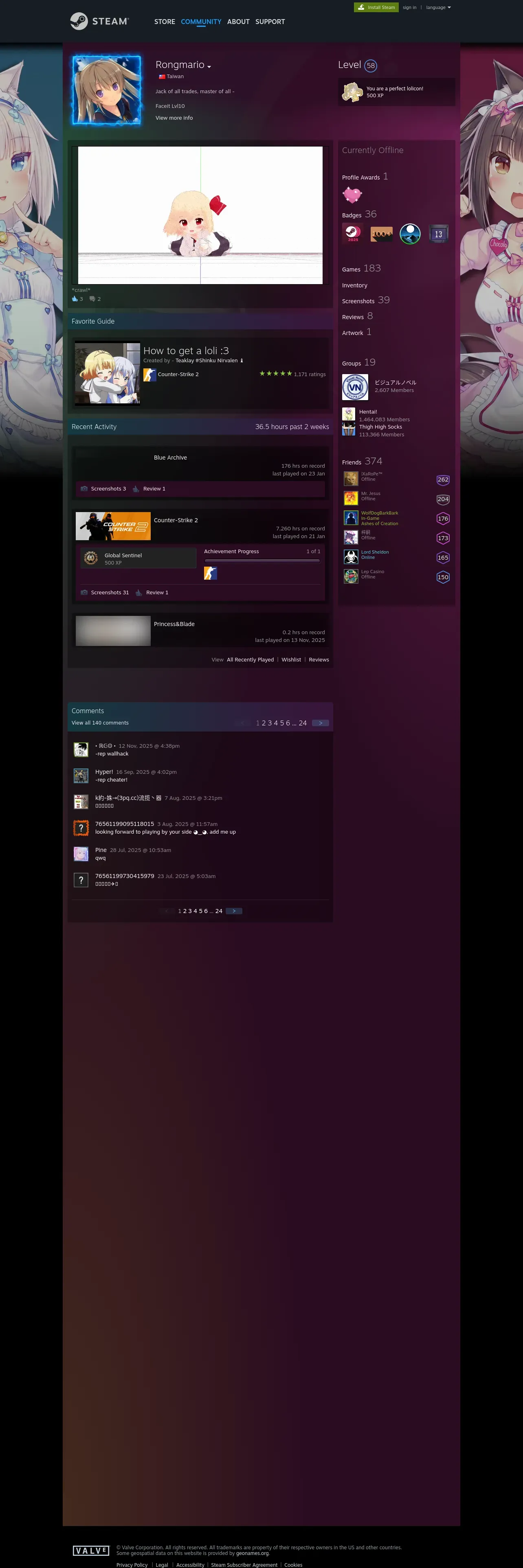The height and width of the screenshot is (1568, 523).
Task: Open the crawl artwork showcase image
Action: (x=200, y=215)
